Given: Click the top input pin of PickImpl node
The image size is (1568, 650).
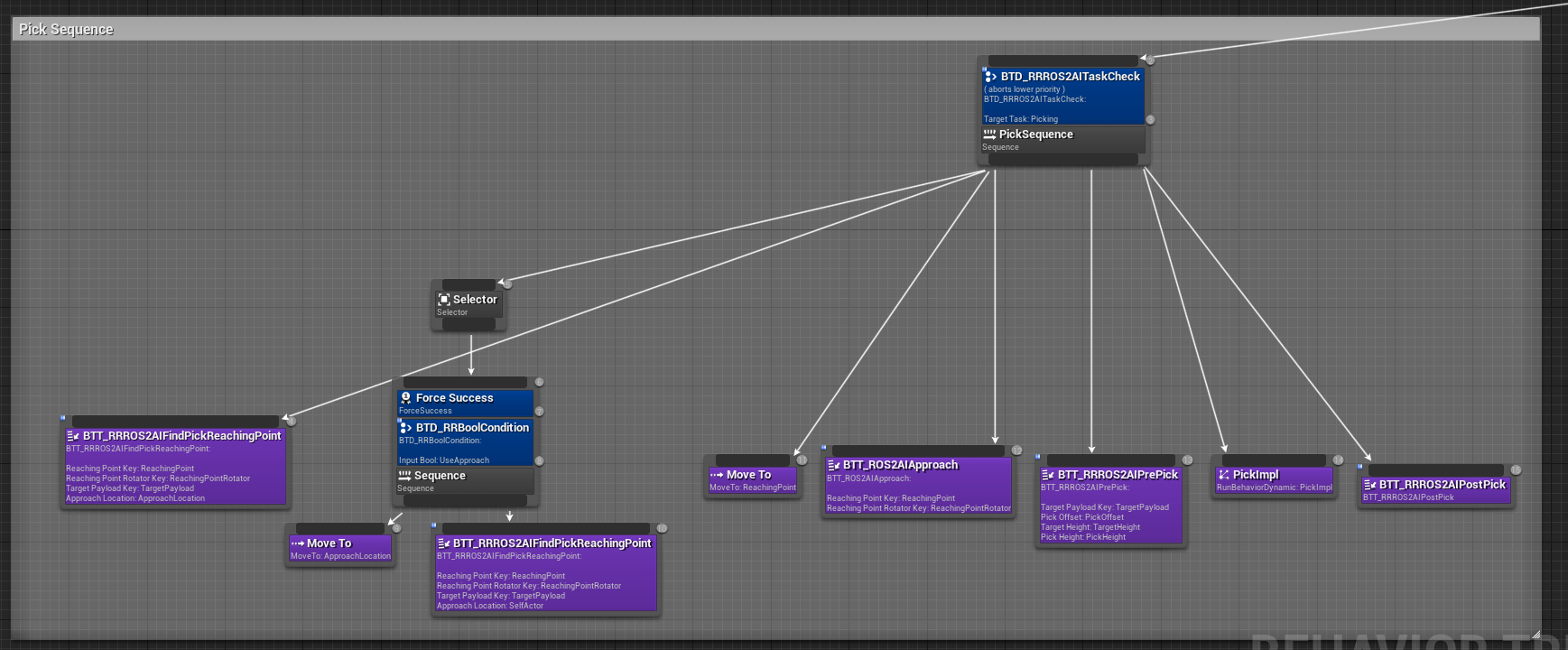Looking at the screenshot, I should [1275, 460].
